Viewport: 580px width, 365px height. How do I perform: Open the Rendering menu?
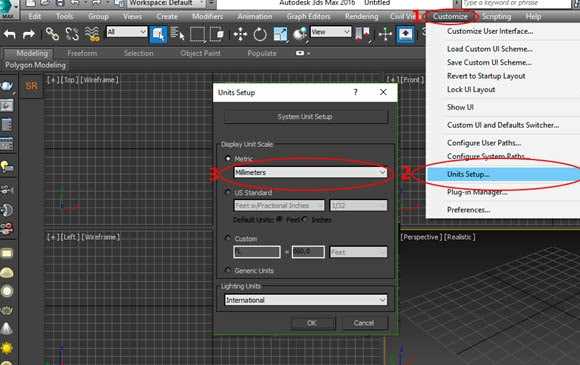tap(361, 17)
